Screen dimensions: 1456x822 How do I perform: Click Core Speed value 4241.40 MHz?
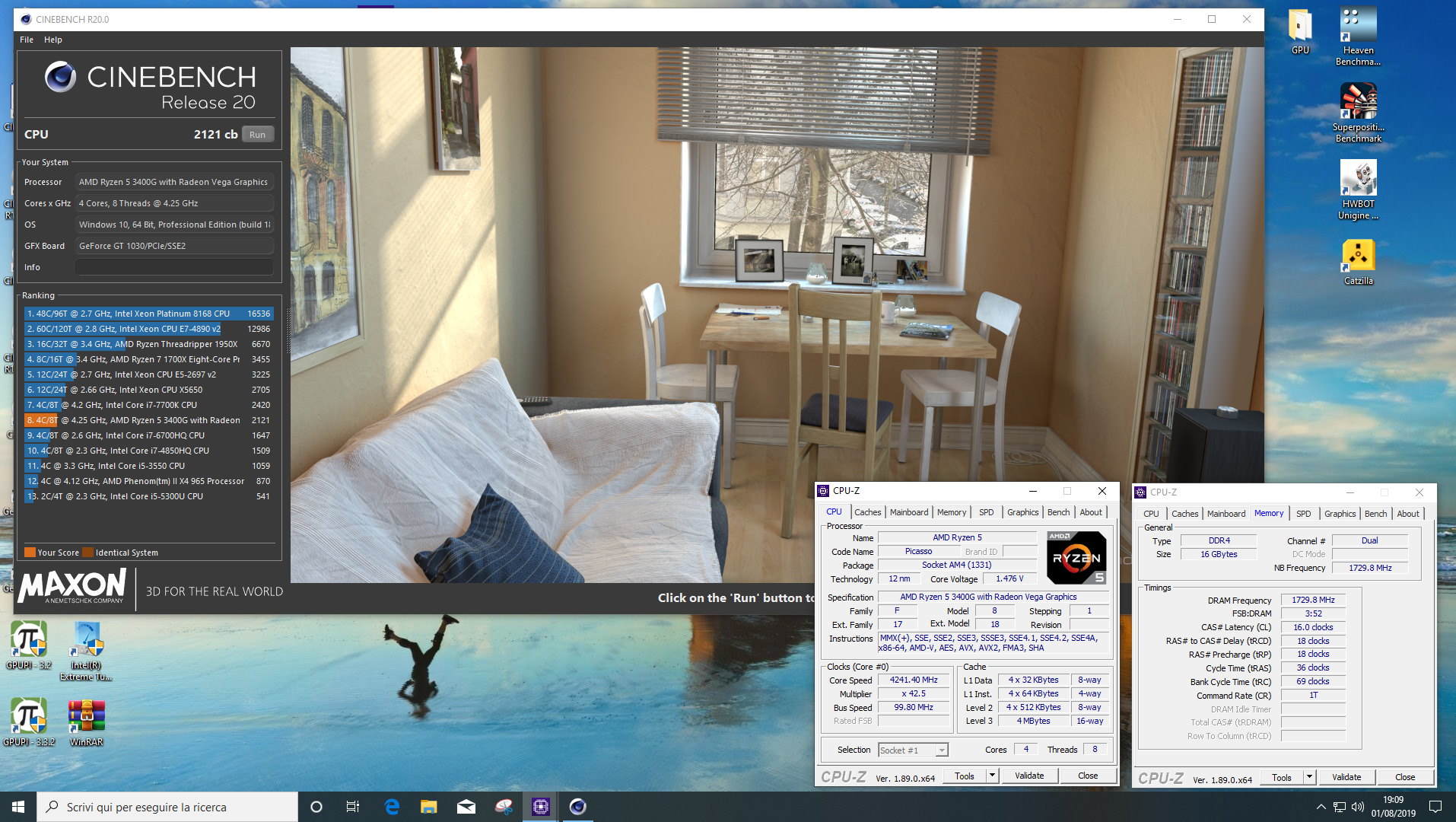pyautogui.click(x=914, y=680)
